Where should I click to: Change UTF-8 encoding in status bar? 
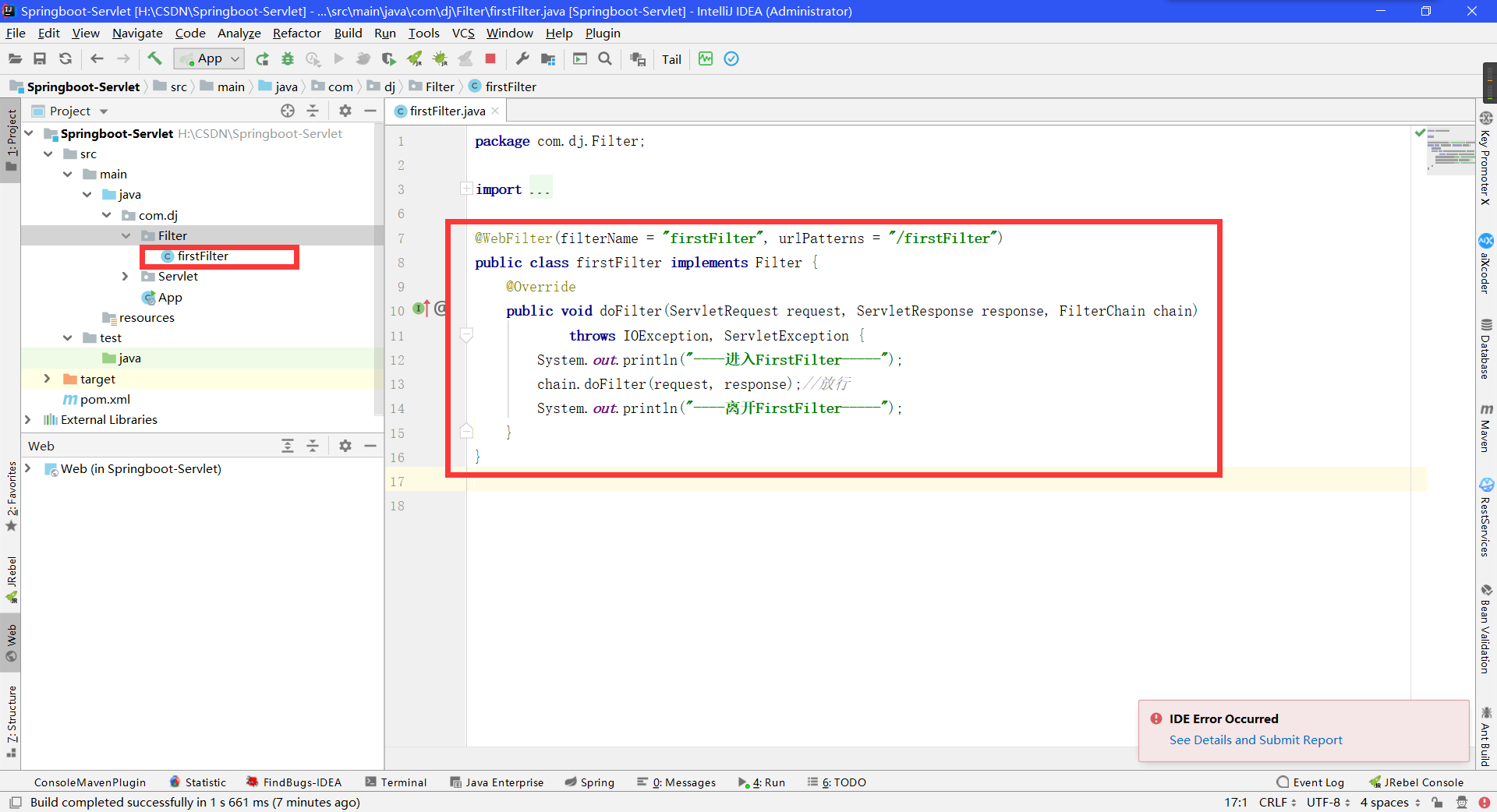(1329, 802)
